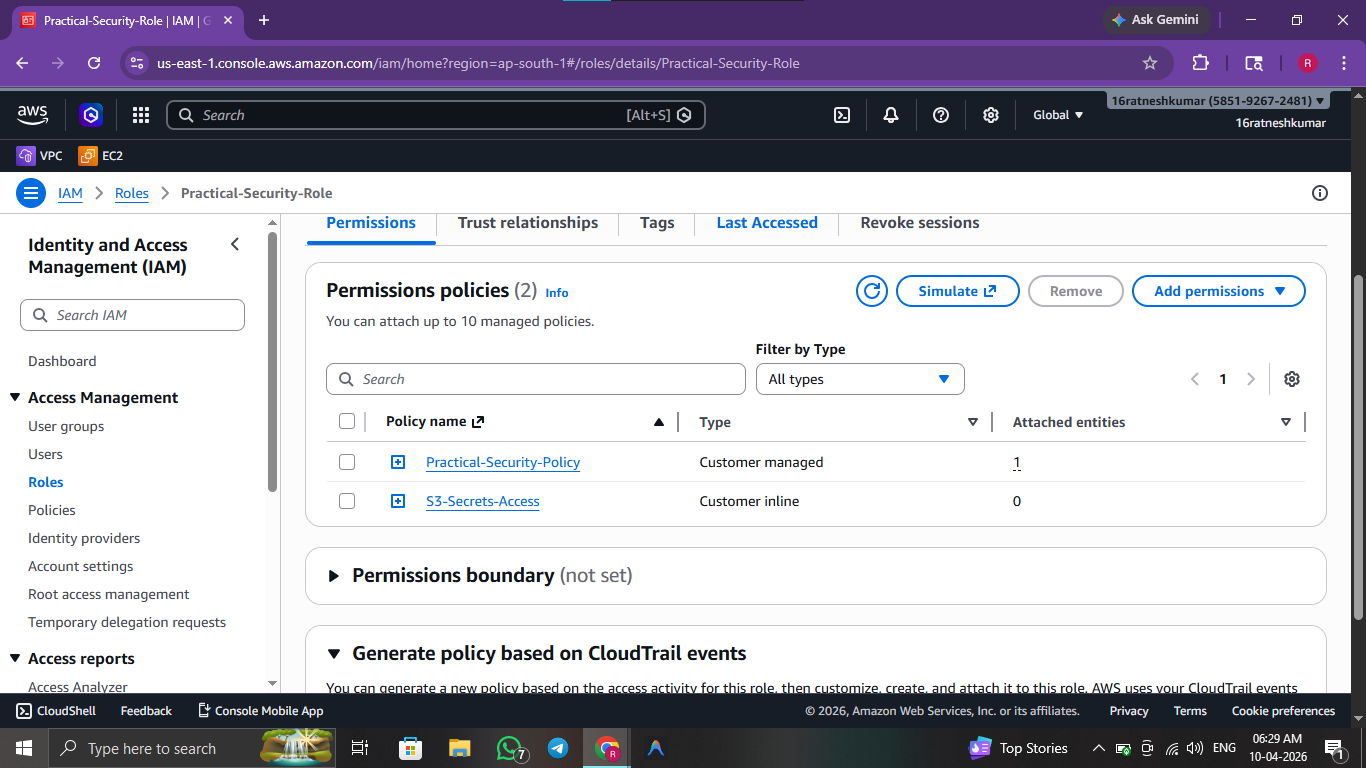The height and width of the screenshot is (768, 1366).
Task: Collapse the Access reports sidebar group
Action: coord(15,658)
